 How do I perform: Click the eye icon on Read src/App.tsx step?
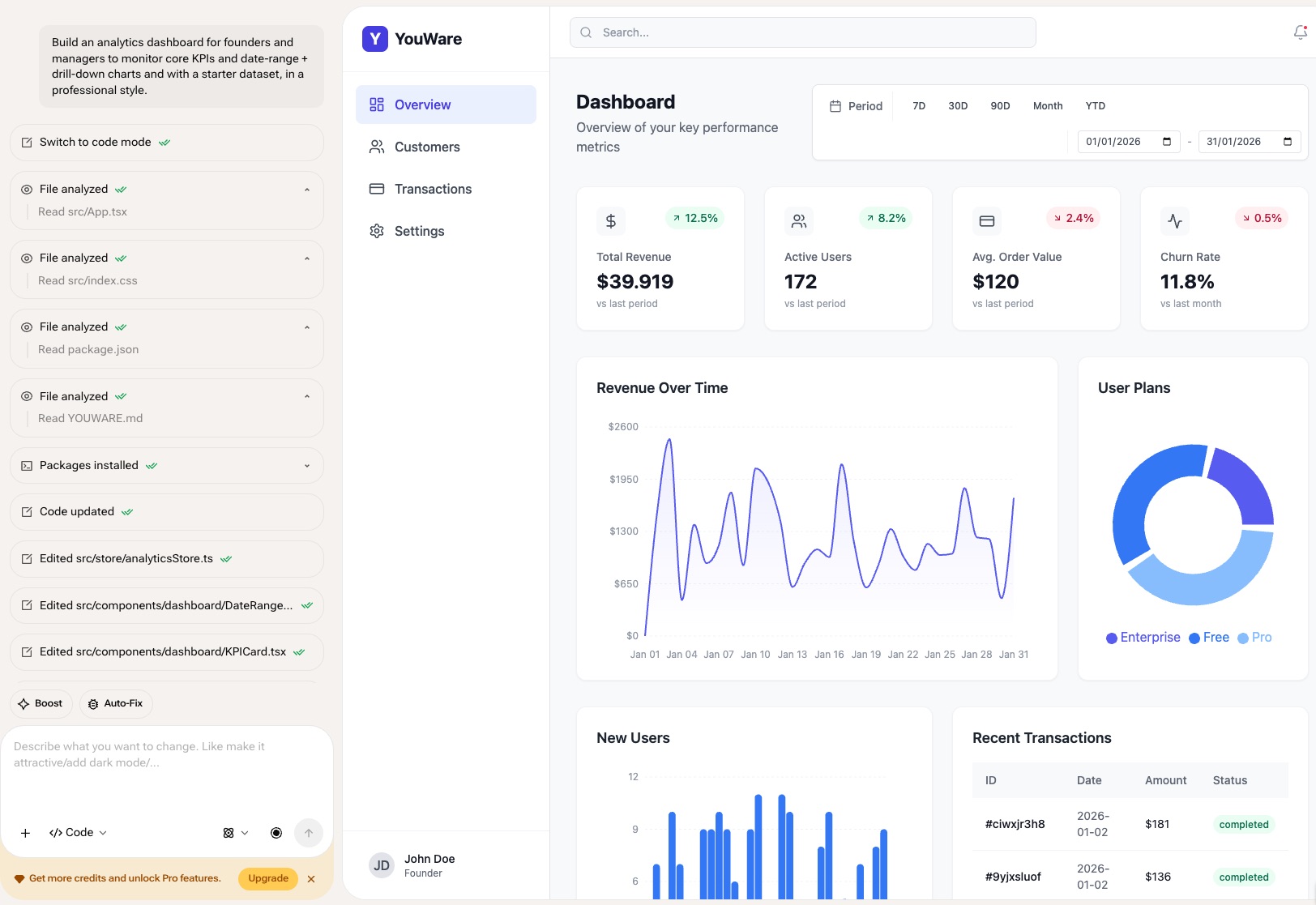(x=27, y=190)
